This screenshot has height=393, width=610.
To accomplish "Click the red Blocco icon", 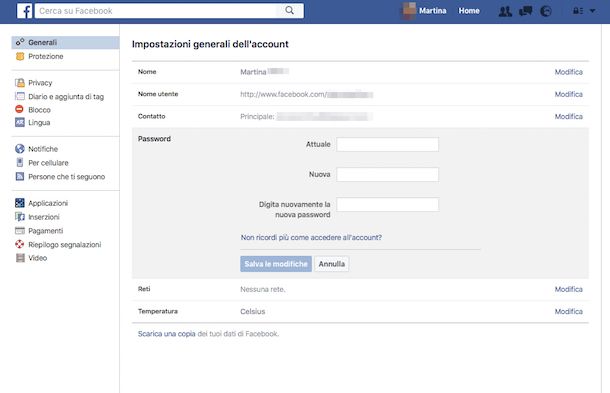I will (x=19, y=109).
